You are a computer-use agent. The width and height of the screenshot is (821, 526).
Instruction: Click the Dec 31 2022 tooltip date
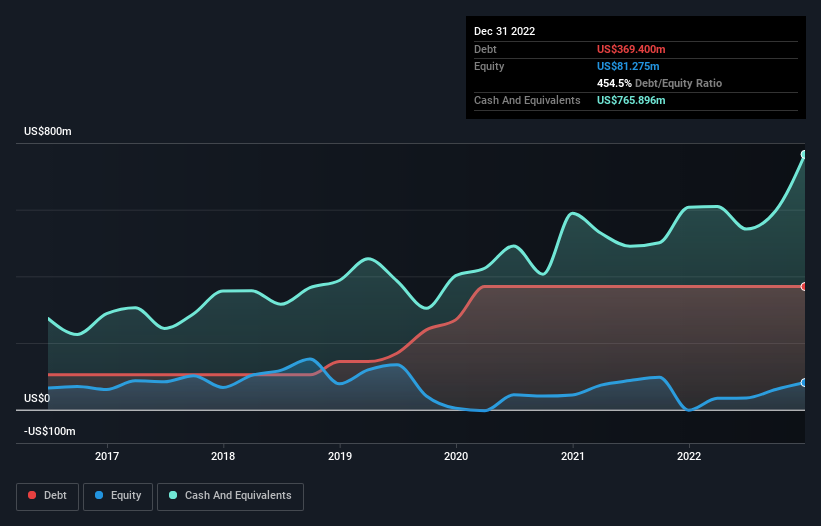pos(504,31)
